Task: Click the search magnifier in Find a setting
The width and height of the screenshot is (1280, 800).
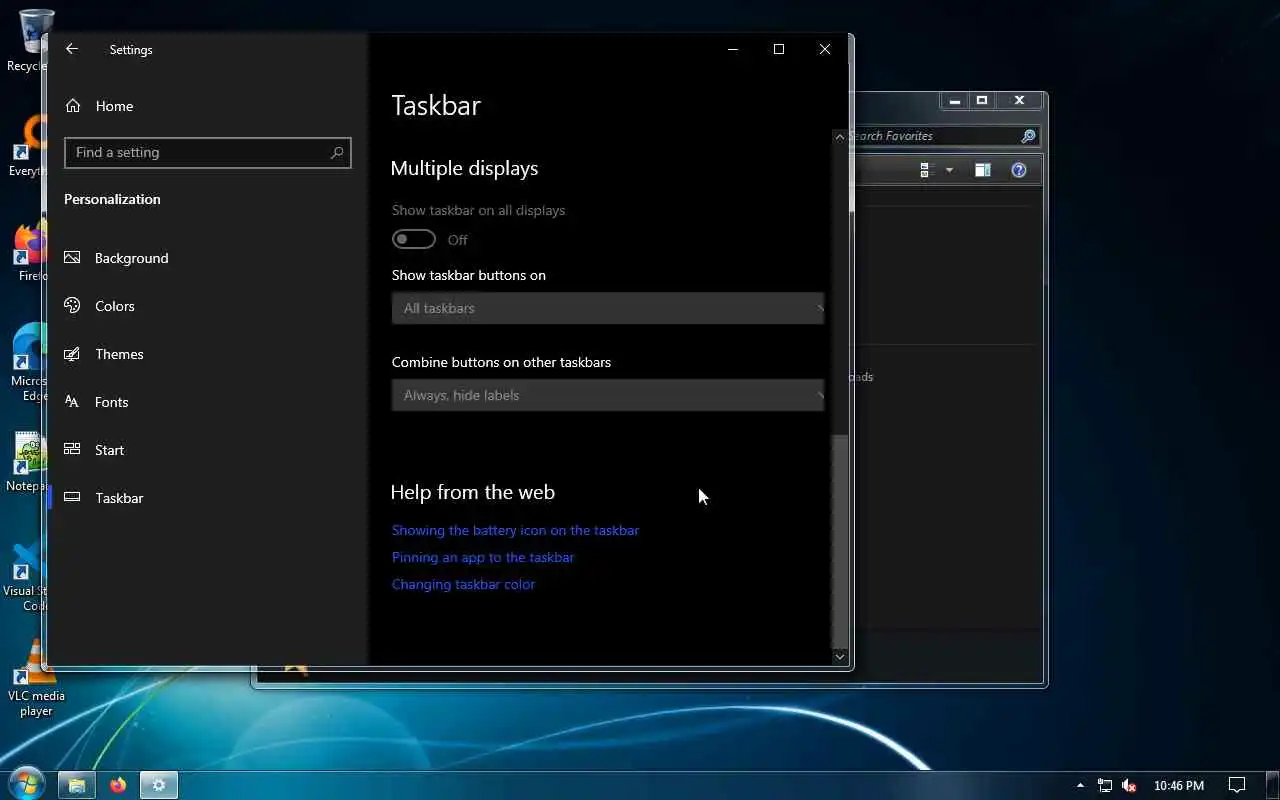Action: coord(337,152)
